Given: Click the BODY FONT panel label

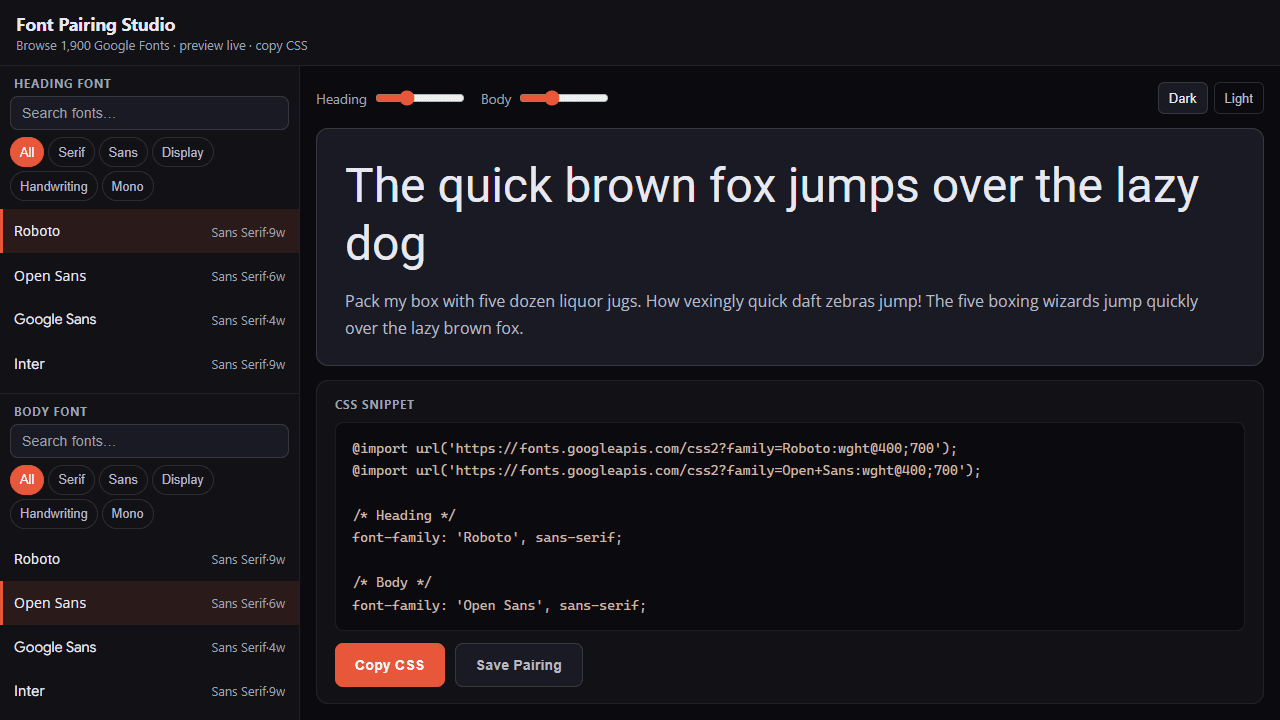Looking at the screenshot, I should tap(51, 411).
